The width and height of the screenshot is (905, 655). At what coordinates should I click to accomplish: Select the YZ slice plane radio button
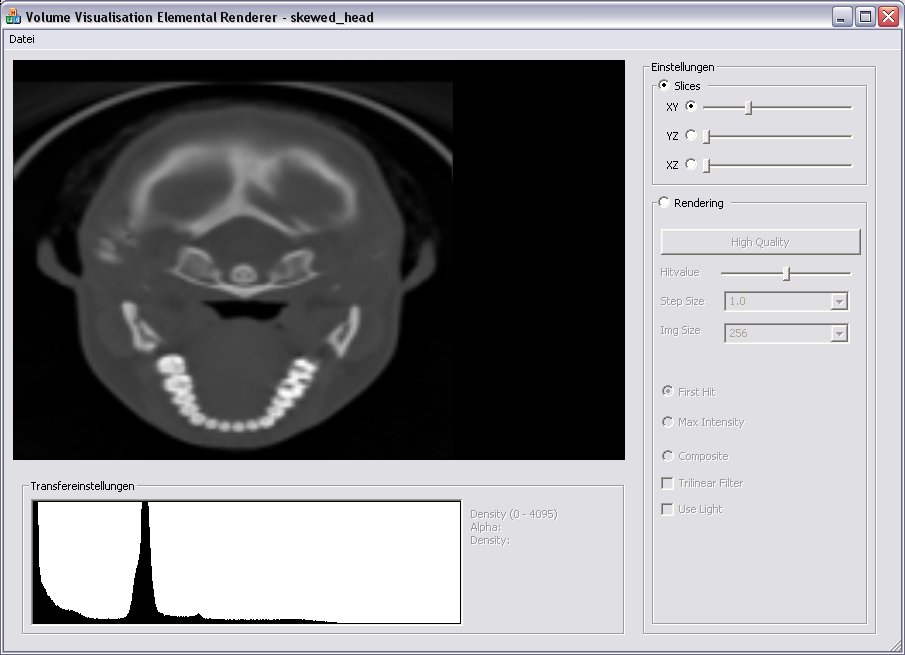[x=691, y=135]
